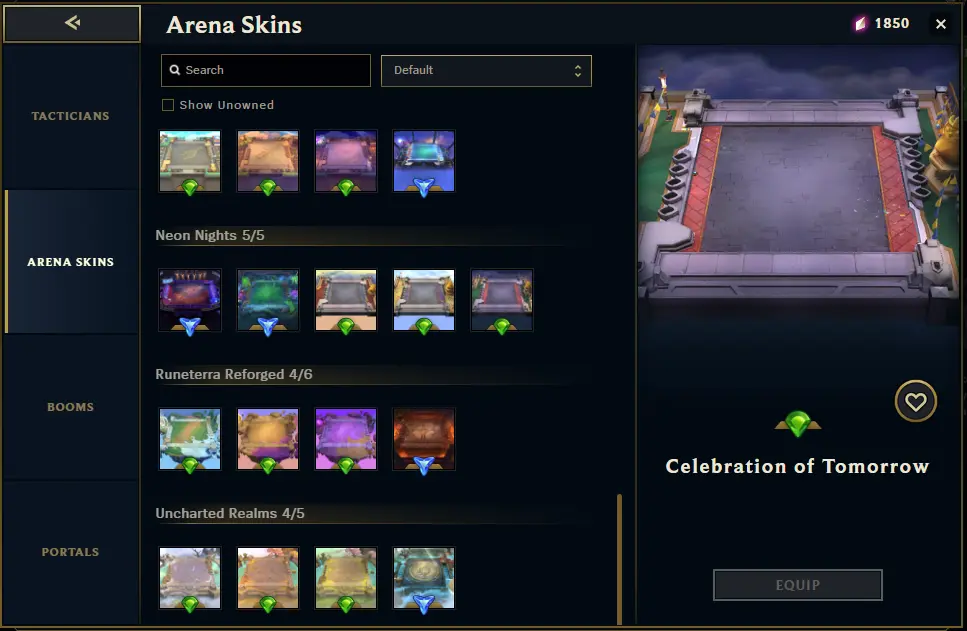Switch to the Tacticians tab
The height and width of the screenshot is (631, 967).
(70, 116)
